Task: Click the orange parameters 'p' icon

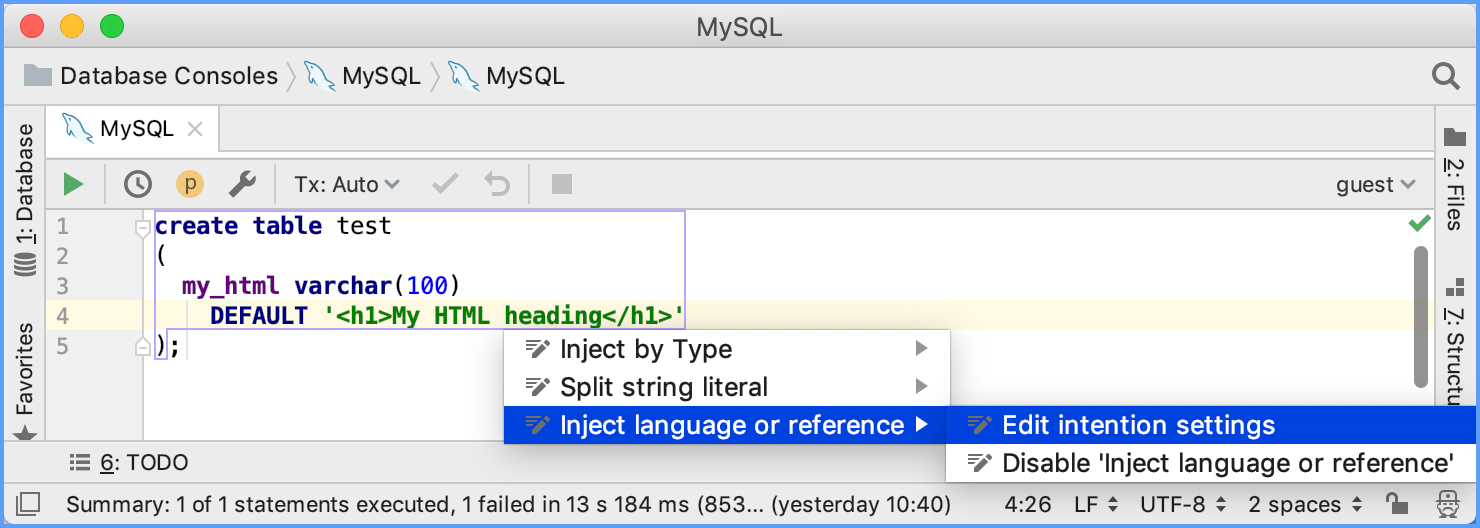Action: [189, 184]
